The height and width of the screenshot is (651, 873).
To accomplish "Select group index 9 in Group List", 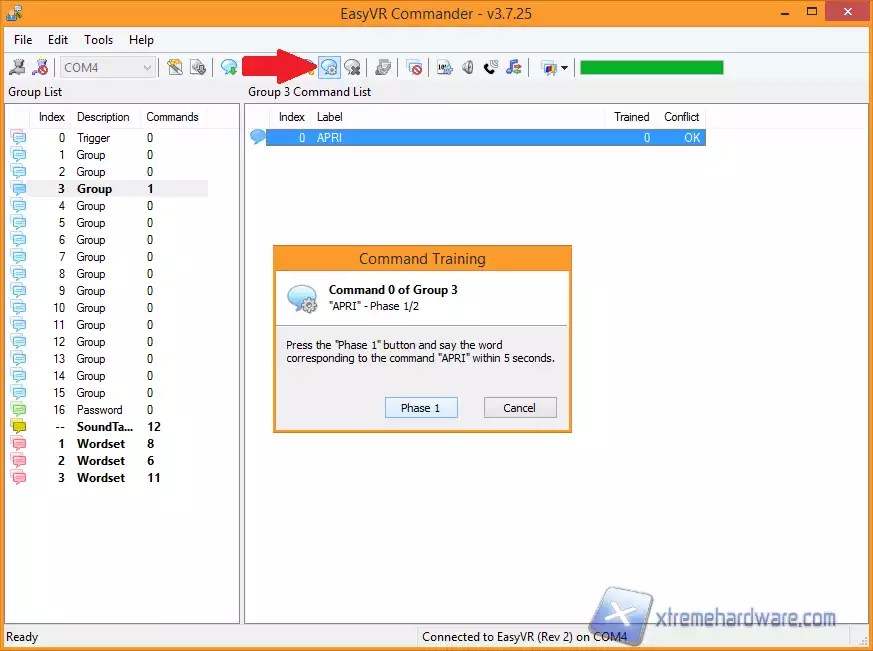I will tap(109, 291).
